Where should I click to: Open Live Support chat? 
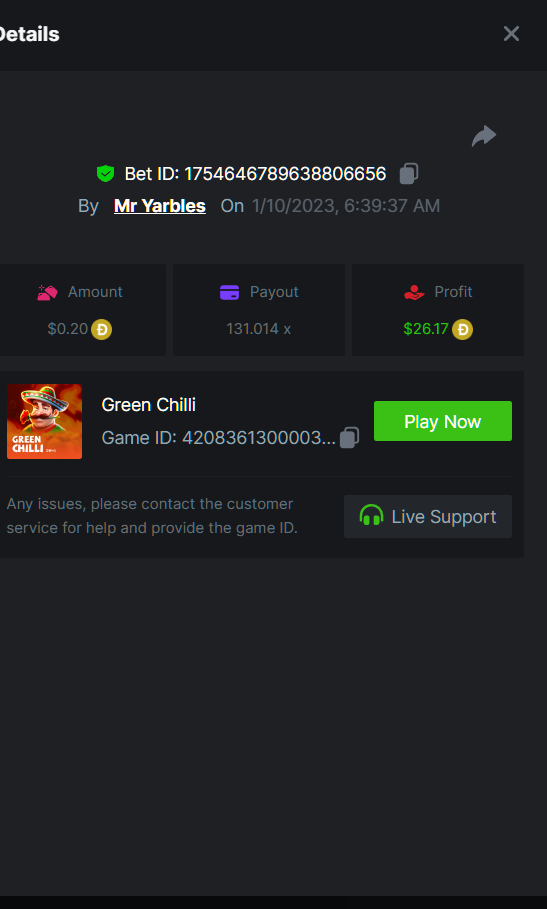(428, 517)
